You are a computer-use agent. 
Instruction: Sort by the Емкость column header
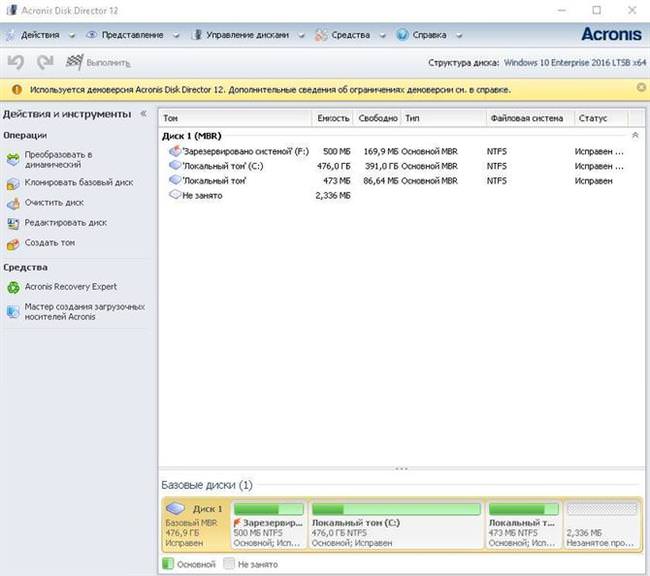pos(332,118)
